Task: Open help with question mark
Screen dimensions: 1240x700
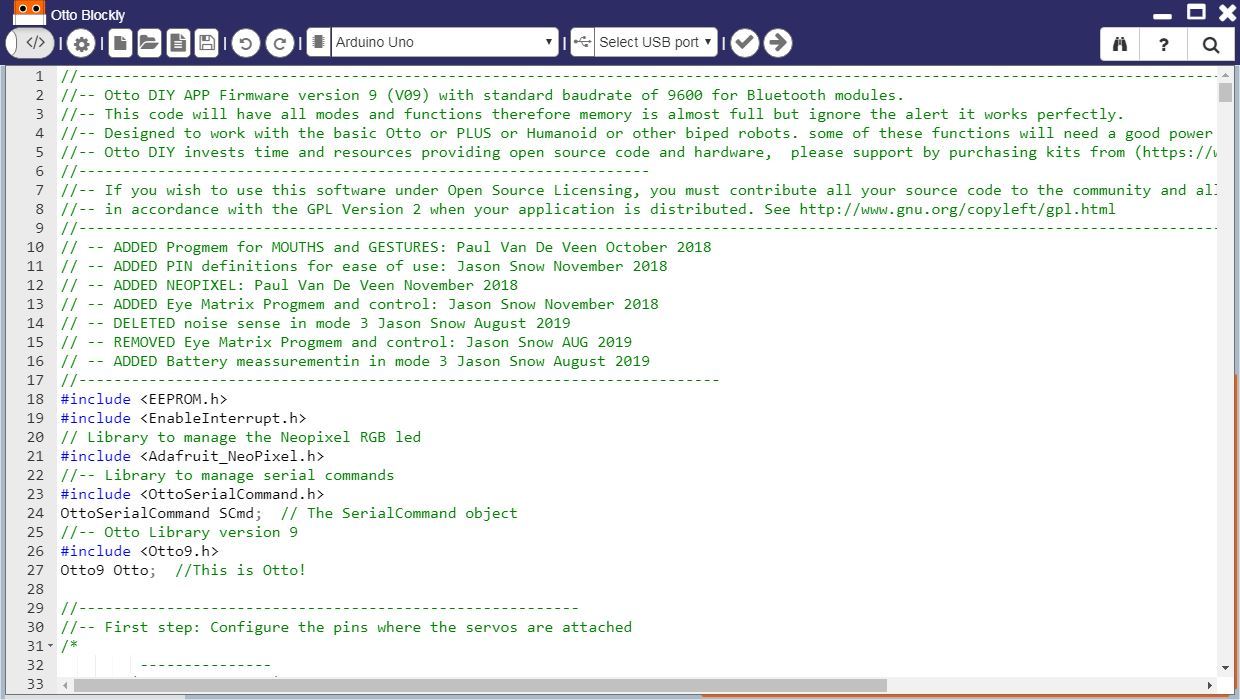Action: pos(1164,44)
